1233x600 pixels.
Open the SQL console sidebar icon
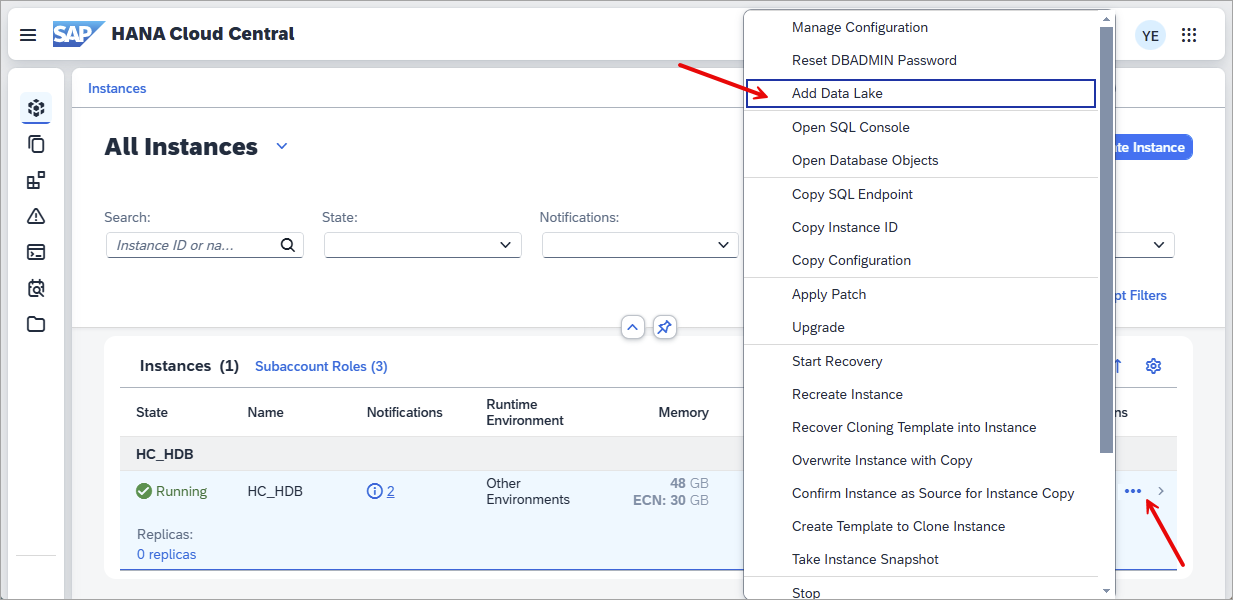click(36, 252)
